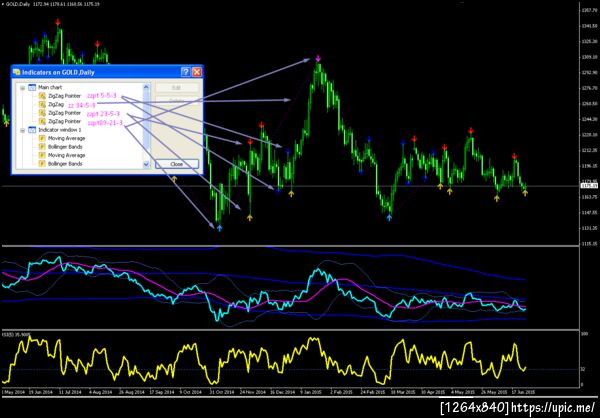
Task: Select the ZigZag indicator row
Action: 56,104
